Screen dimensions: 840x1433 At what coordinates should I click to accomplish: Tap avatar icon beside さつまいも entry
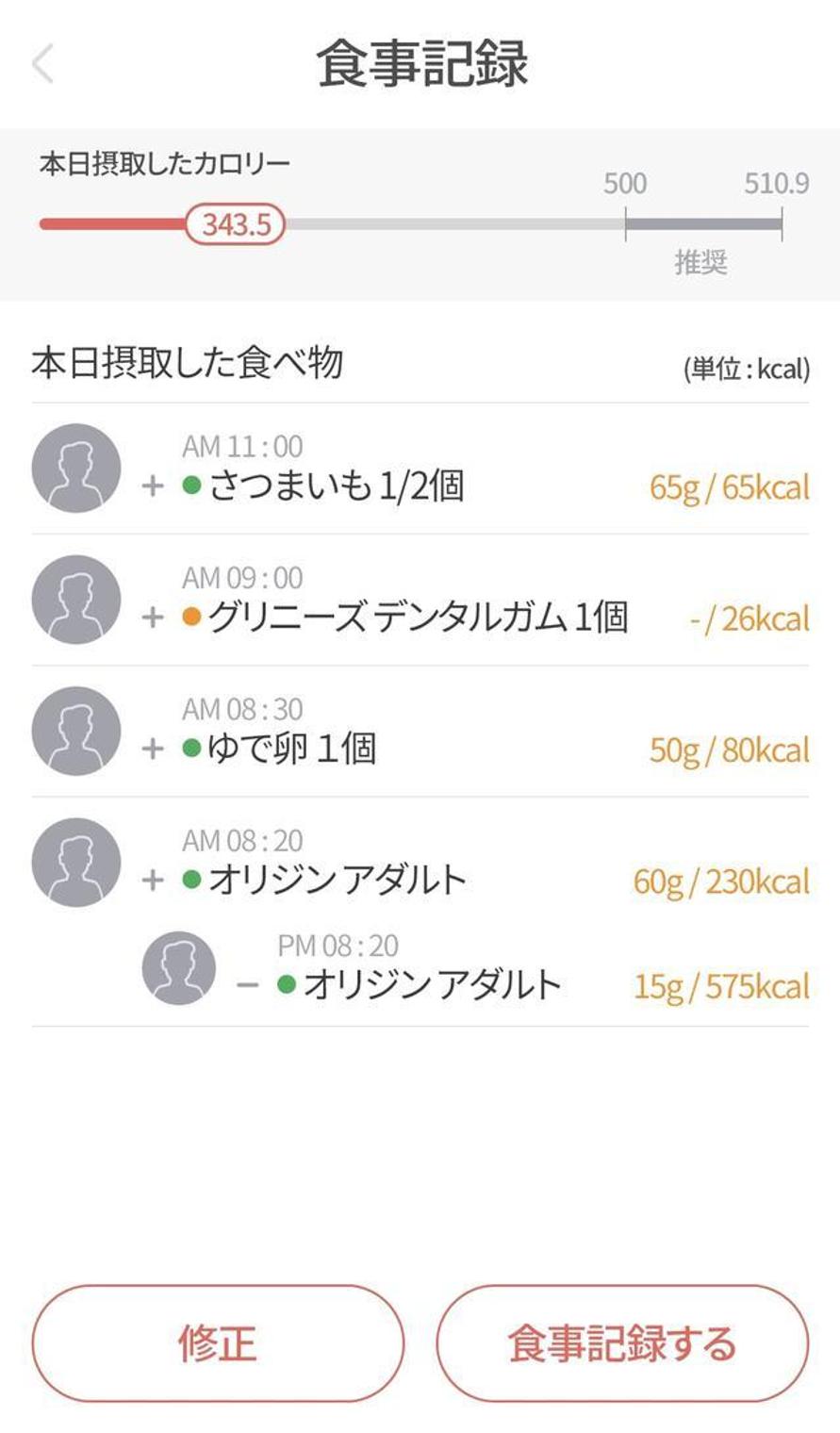[76, 469]
